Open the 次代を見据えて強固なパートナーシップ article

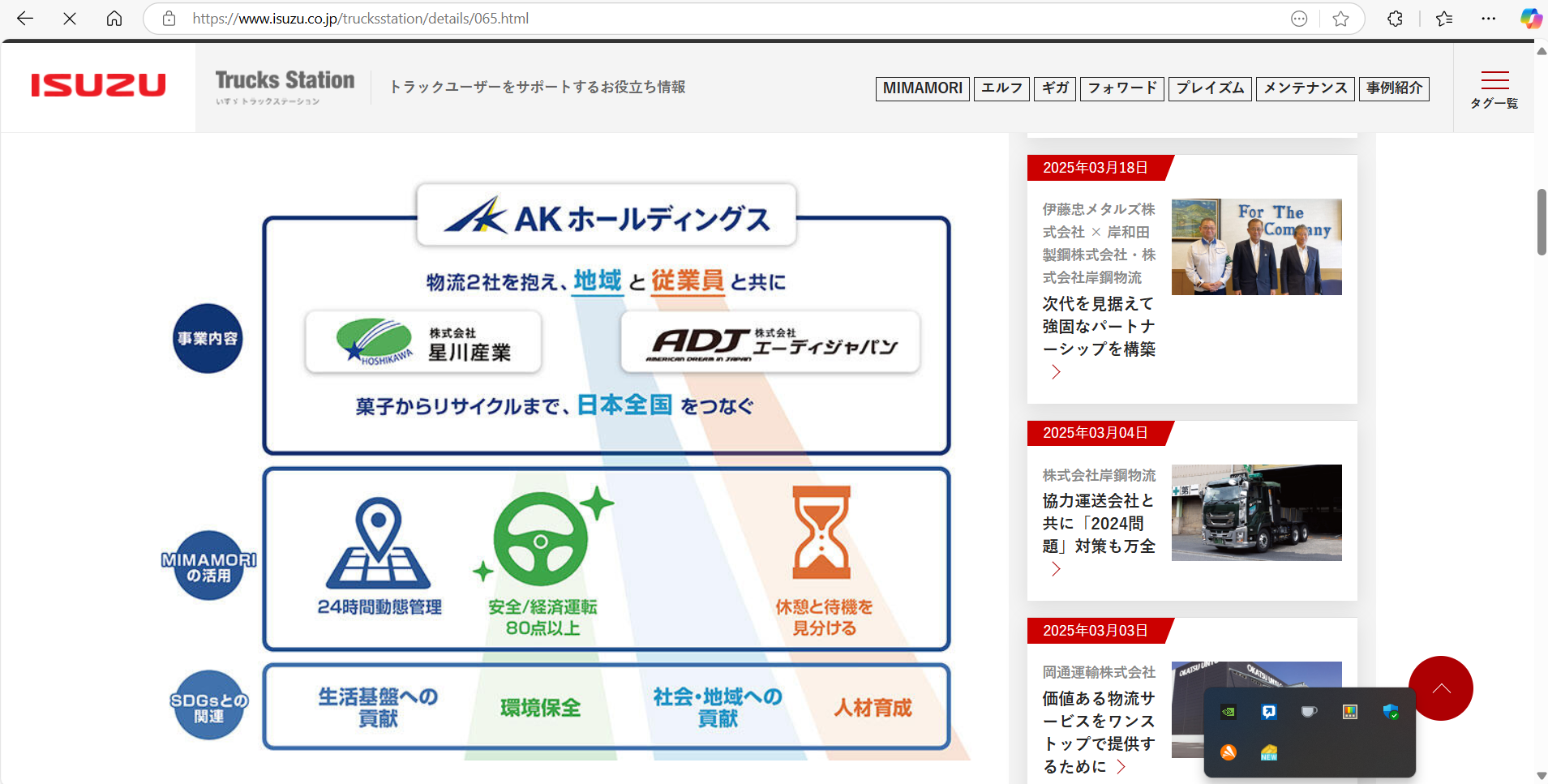[1099, 327]
